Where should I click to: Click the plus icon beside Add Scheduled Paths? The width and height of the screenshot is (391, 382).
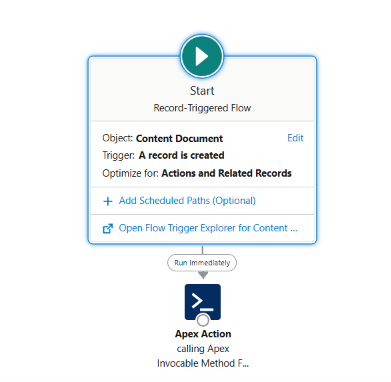pyautogui.click(x=108, y=201)
